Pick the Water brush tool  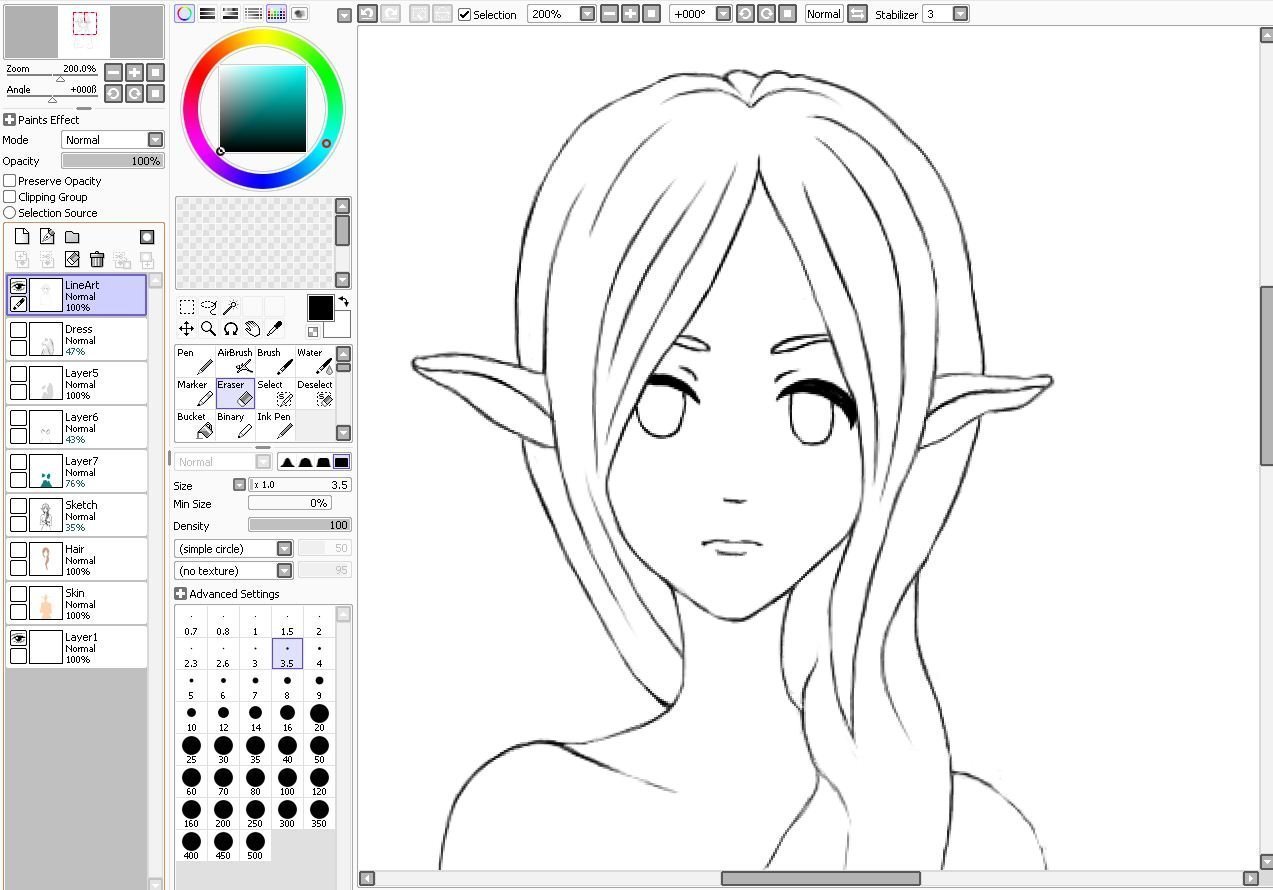pyautogui.click(x=315, y=360)
